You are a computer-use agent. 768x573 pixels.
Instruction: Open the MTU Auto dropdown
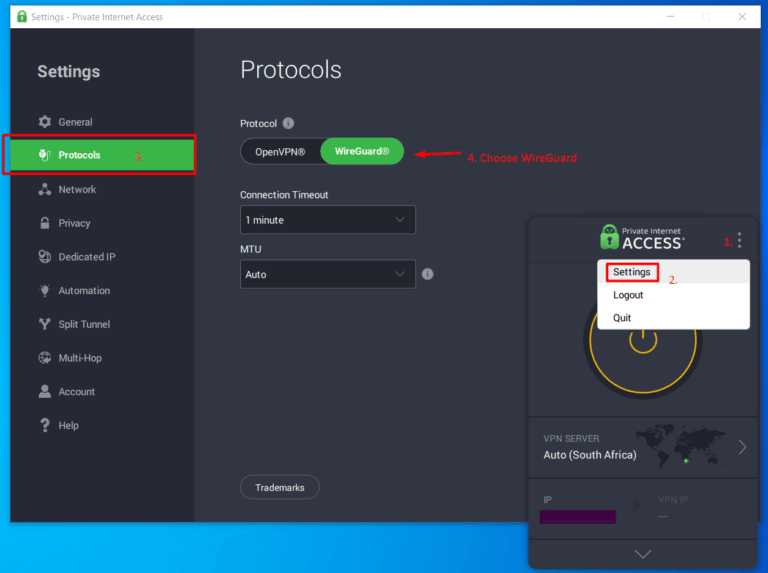328,274
